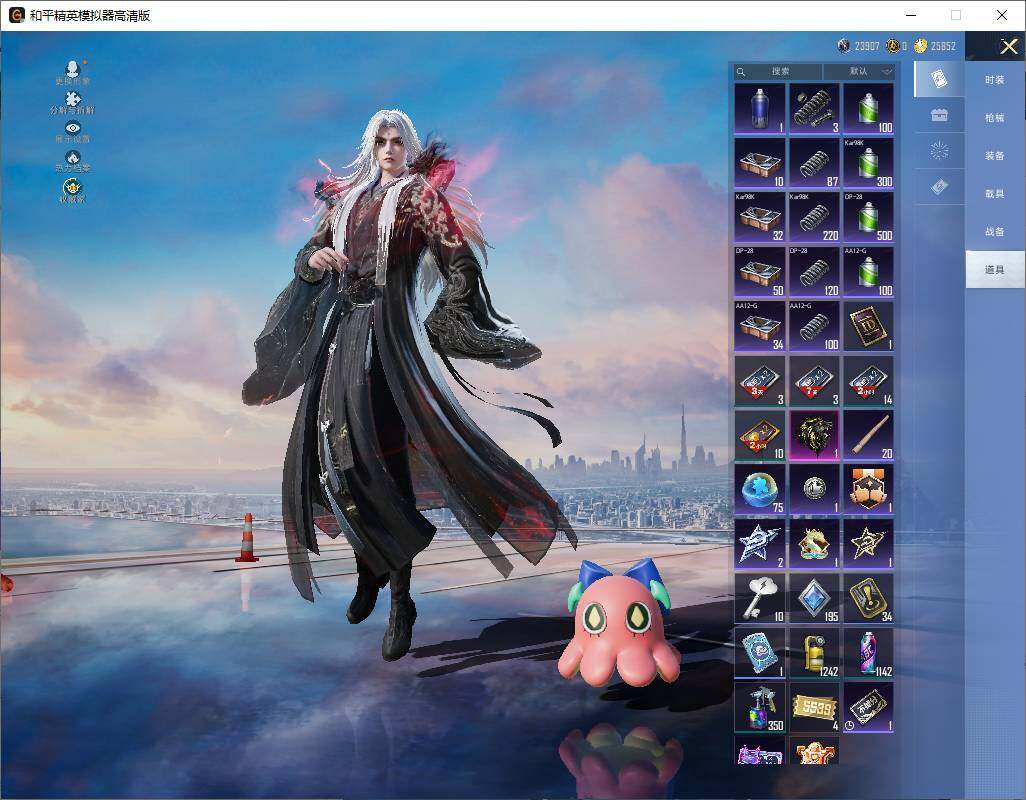Select the highlighted dark emblem item
Screen dimensions: 1026x800
(814, 436)
